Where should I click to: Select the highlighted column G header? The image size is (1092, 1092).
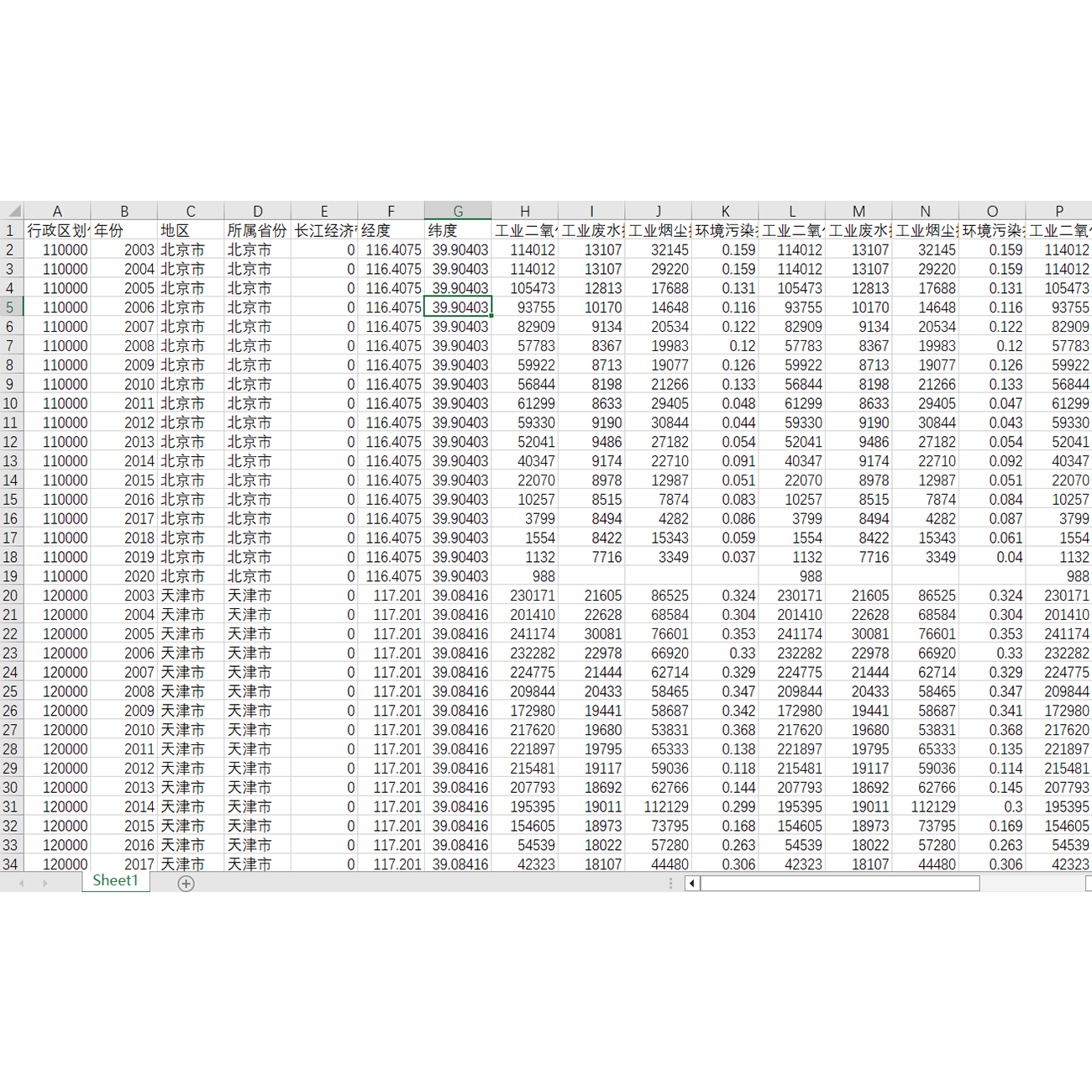tap(458, 211)
